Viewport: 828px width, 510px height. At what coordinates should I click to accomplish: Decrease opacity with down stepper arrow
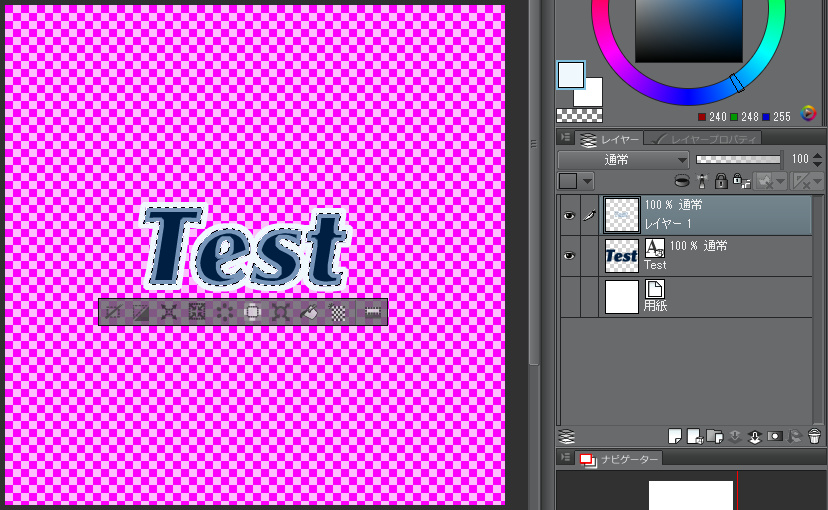tap(817, 164)
